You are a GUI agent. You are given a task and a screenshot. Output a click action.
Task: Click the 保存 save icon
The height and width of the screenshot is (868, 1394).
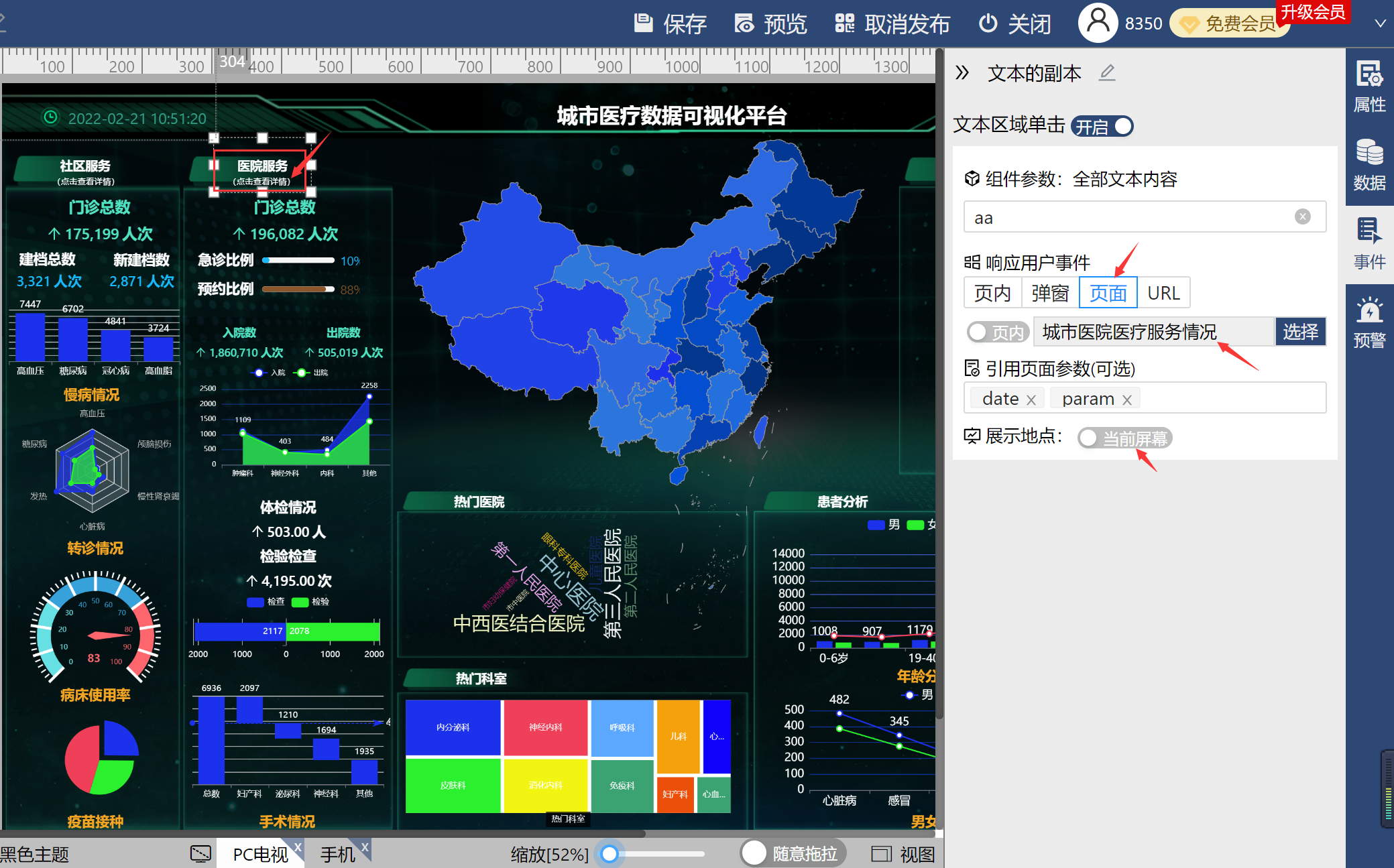pos(643,23)
